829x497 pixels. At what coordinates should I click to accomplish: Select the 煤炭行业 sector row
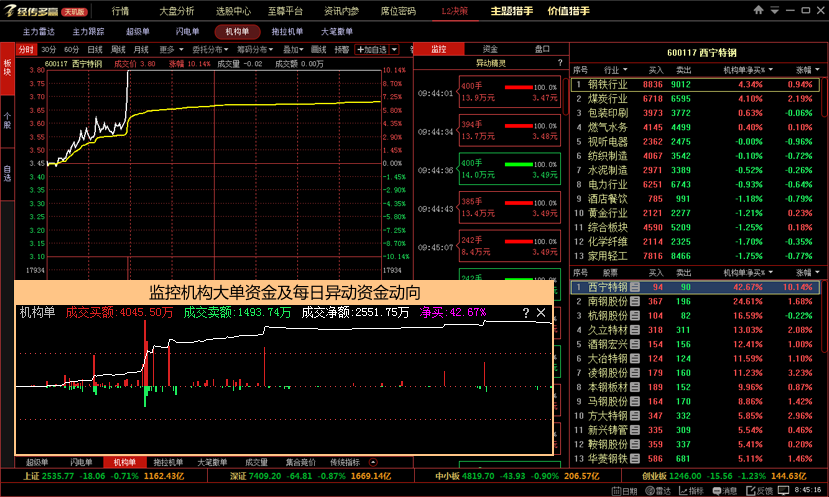click(695, 98)
